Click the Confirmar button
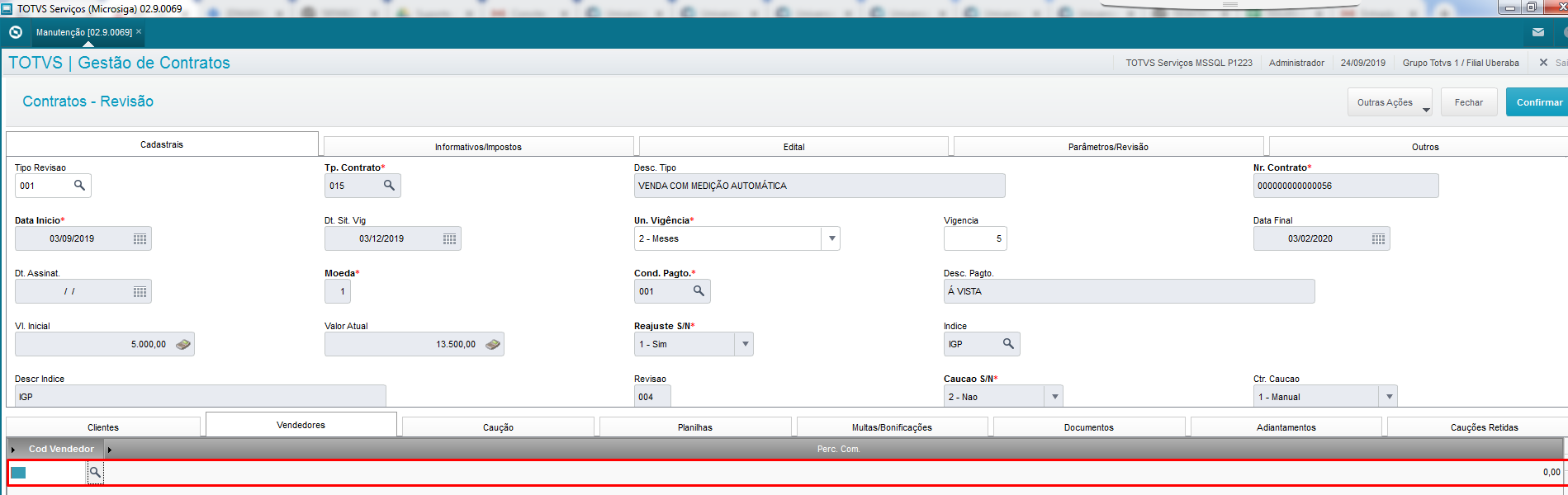Viewport: 1568px width, 495px height. coord(1538,102)
